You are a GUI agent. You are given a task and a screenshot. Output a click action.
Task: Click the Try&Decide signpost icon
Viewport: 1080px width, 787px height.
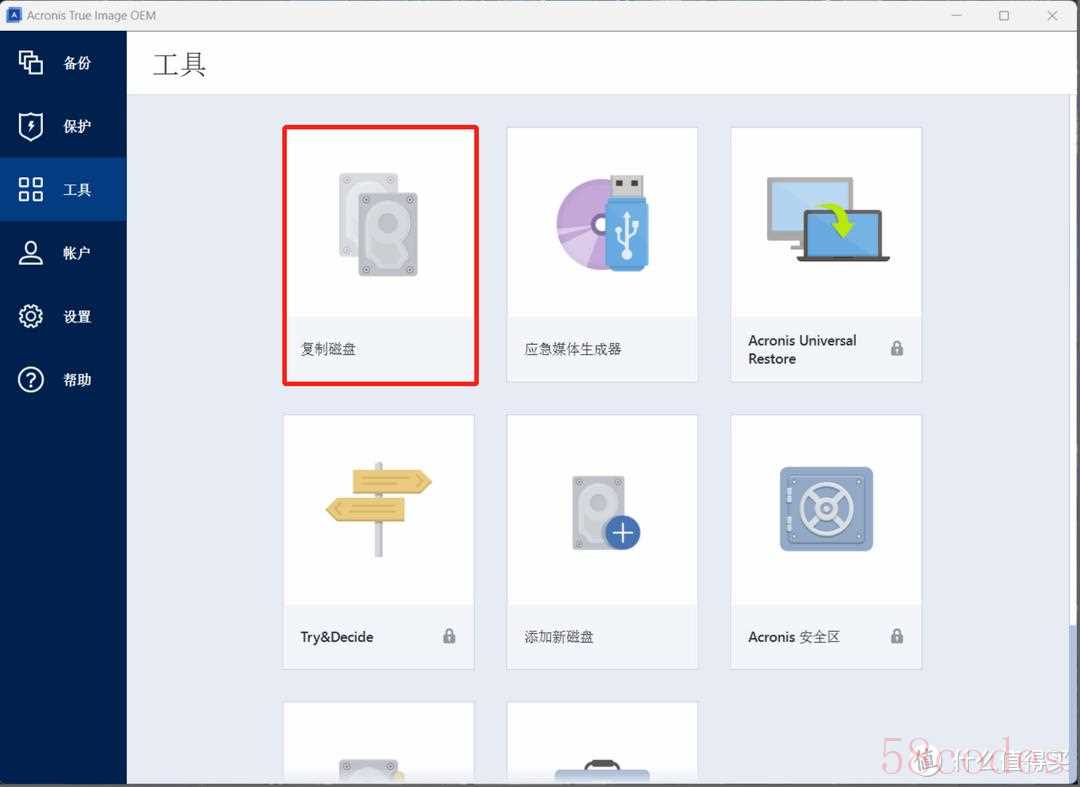pyautogui.click(x=378, y=509)
